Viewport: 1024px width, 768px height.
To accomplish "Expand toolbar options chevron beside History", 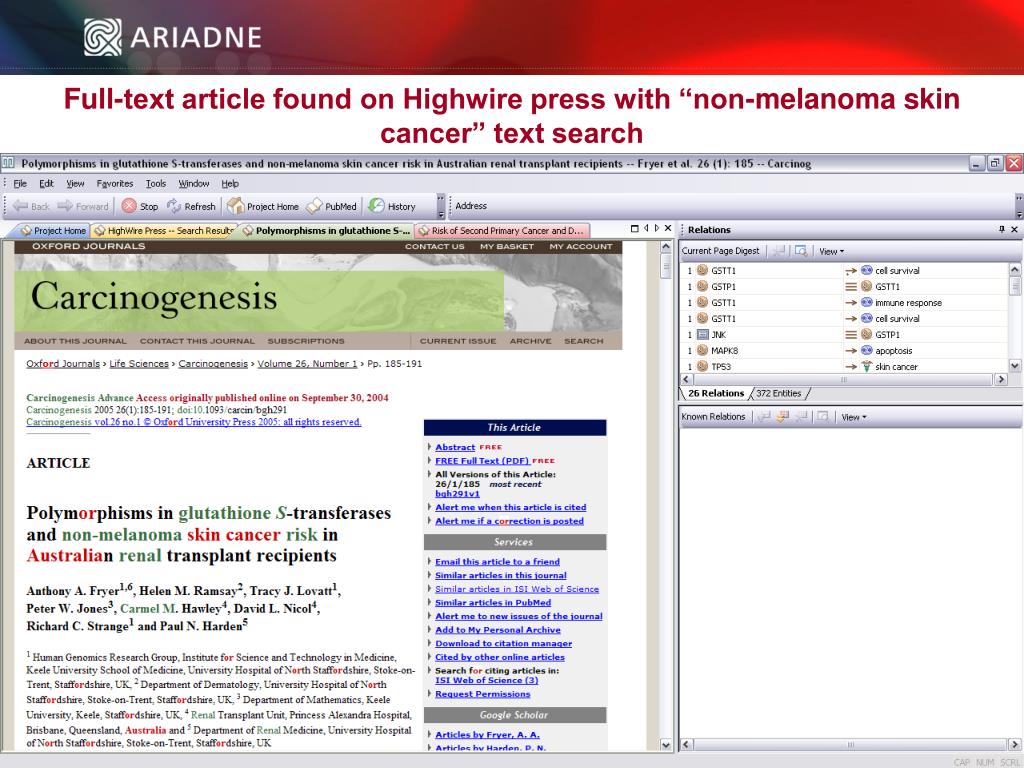I will (x=440, y=206).
